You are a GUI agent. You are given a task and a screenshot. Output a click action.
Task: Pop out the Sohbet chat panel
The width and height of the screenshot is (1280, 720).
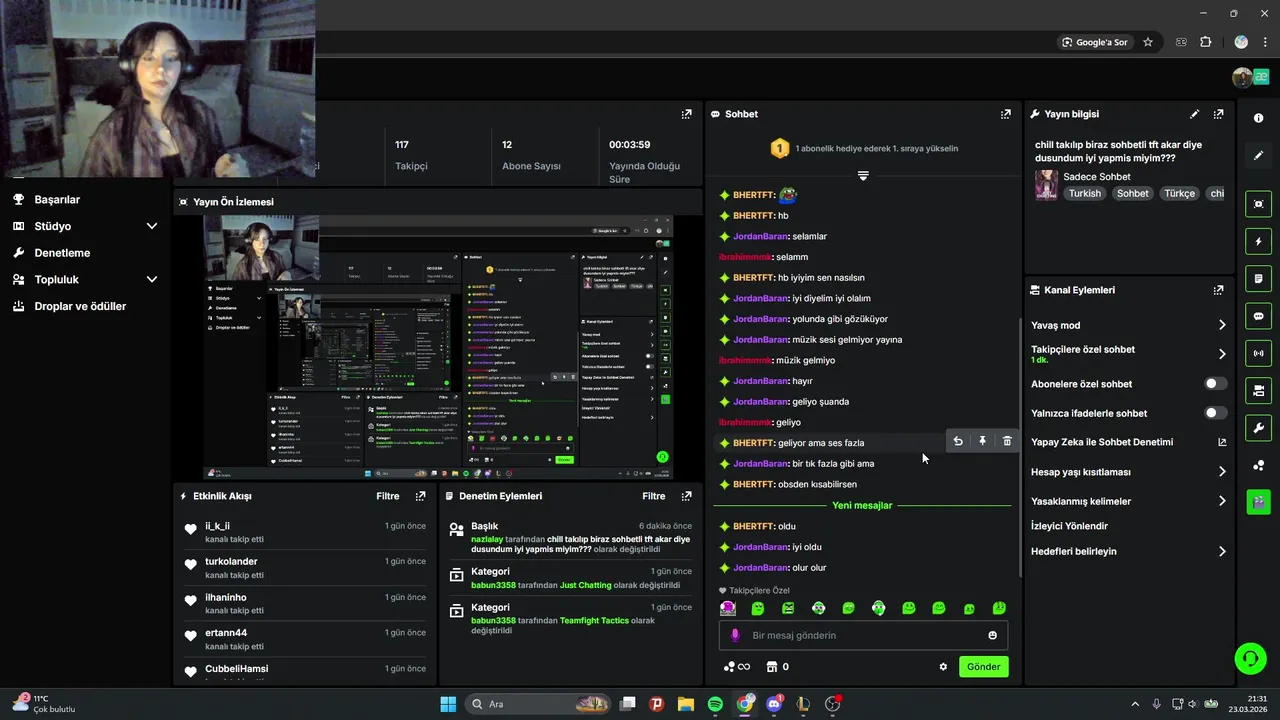(x=1006, y=114)
